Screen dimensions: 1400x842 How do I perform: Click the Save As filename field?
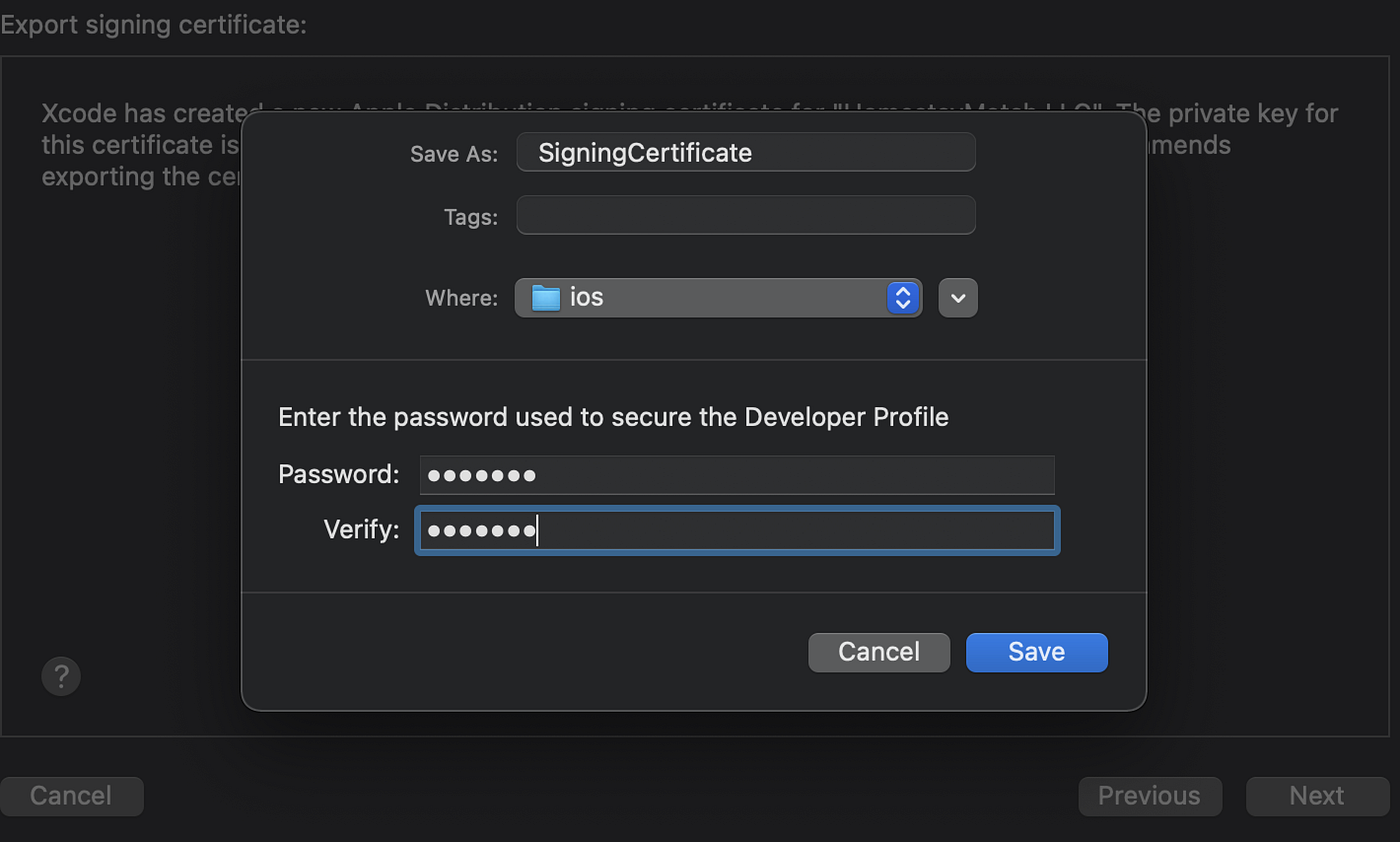click(745, 152)
